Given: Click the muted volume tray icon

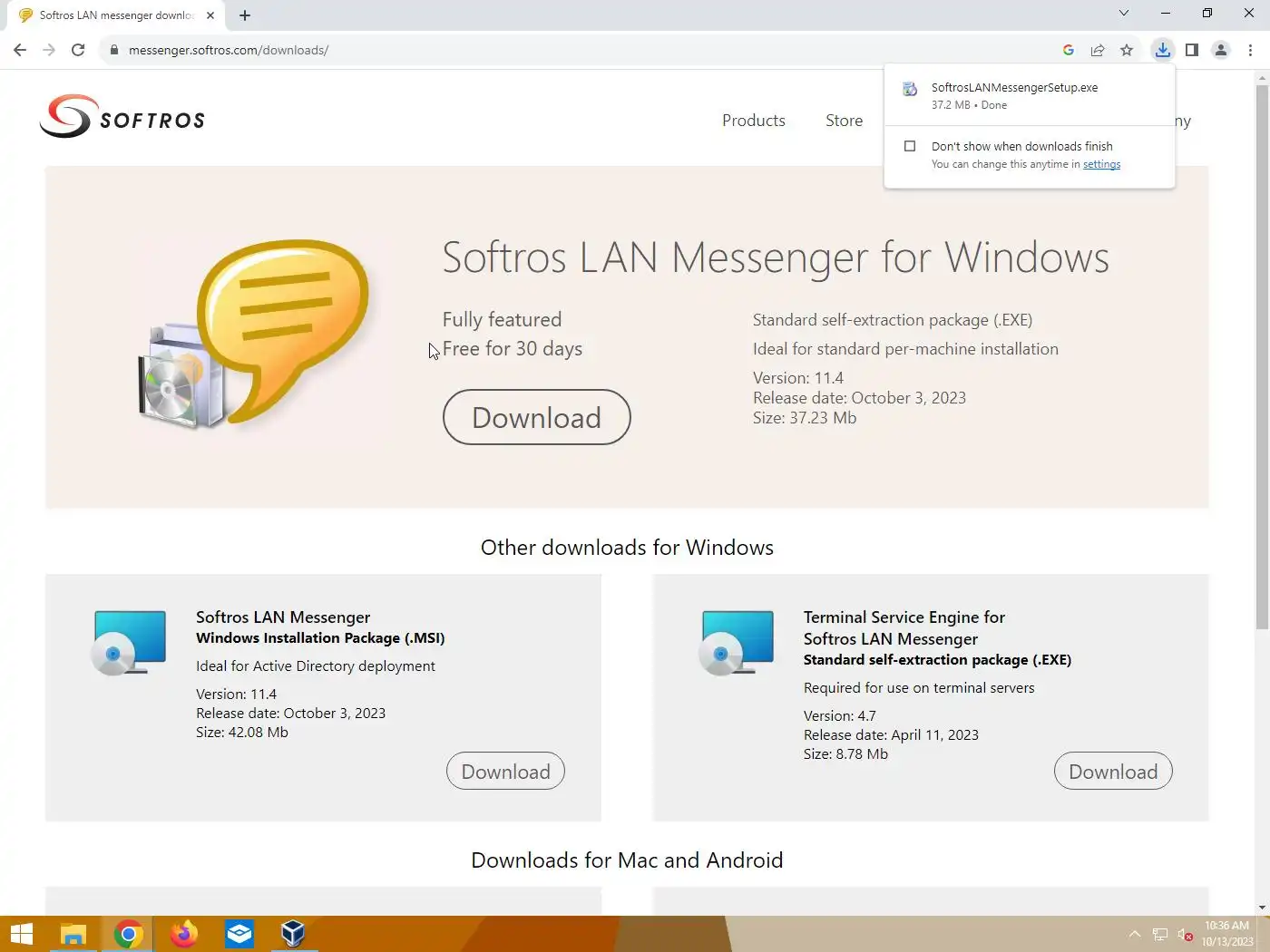Looking at the screenshot, I should tap(1186, 935).
